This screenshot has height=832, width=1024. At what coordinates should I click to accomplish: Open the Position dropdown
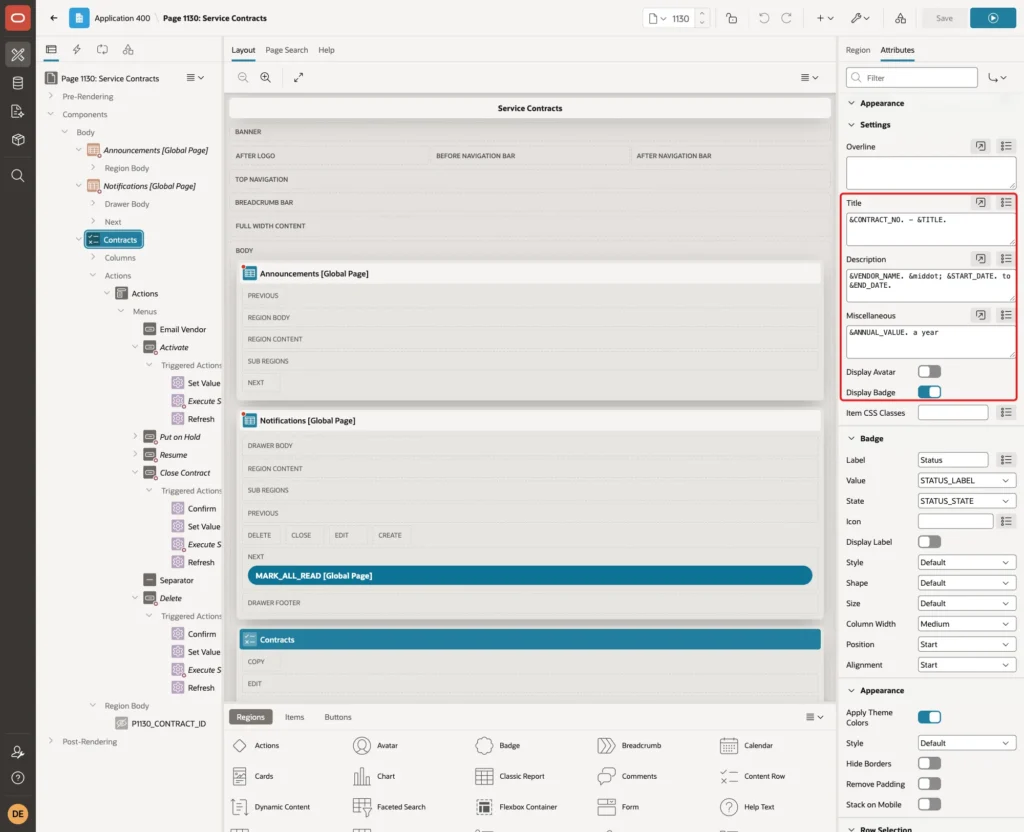967,644
